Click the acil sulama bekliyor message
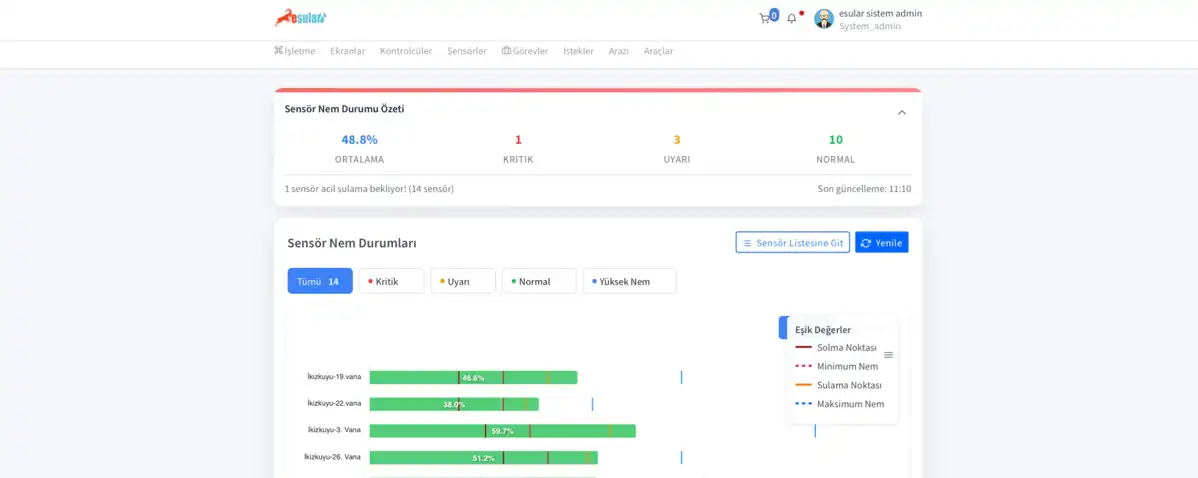Image resolution: width=1198 pixels, height=478 pixels. tap(369, 189)
